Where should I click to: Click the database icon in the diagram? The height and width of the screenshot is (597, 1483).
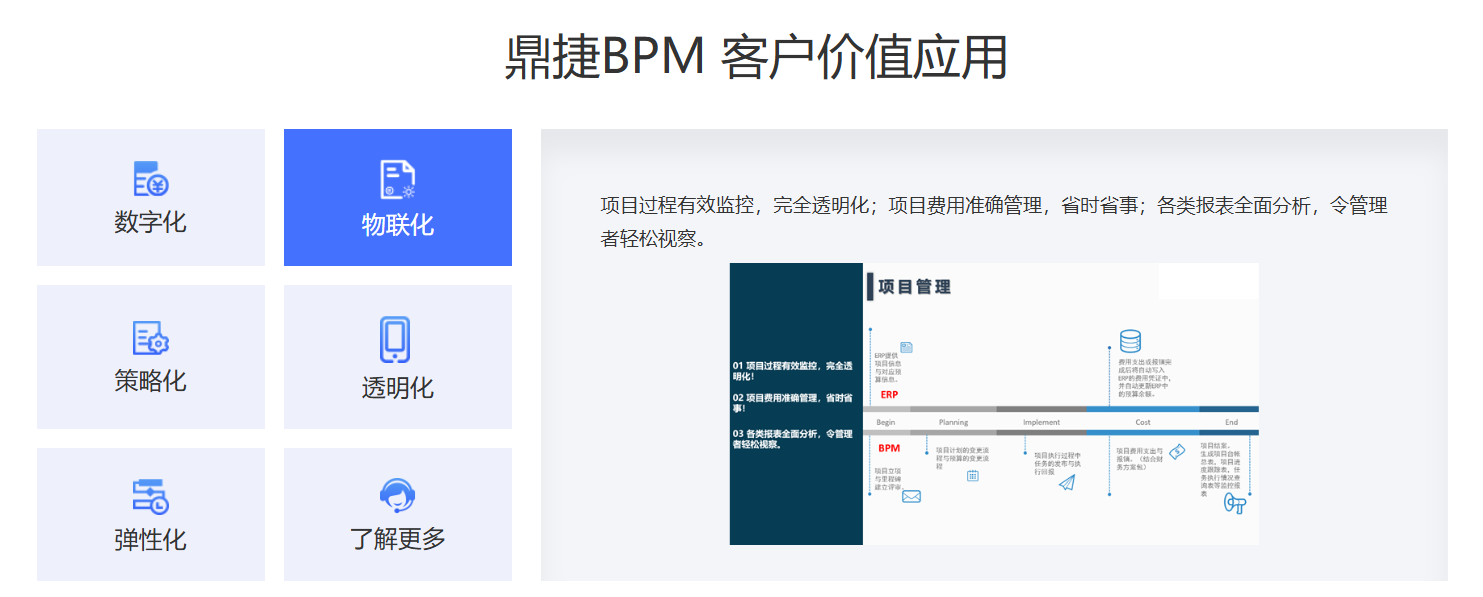(x=1130, y=341)
